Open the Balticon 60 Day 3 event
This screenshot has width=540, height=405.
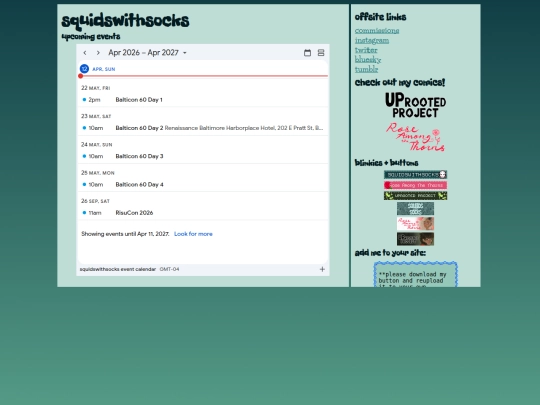(203, 156)
